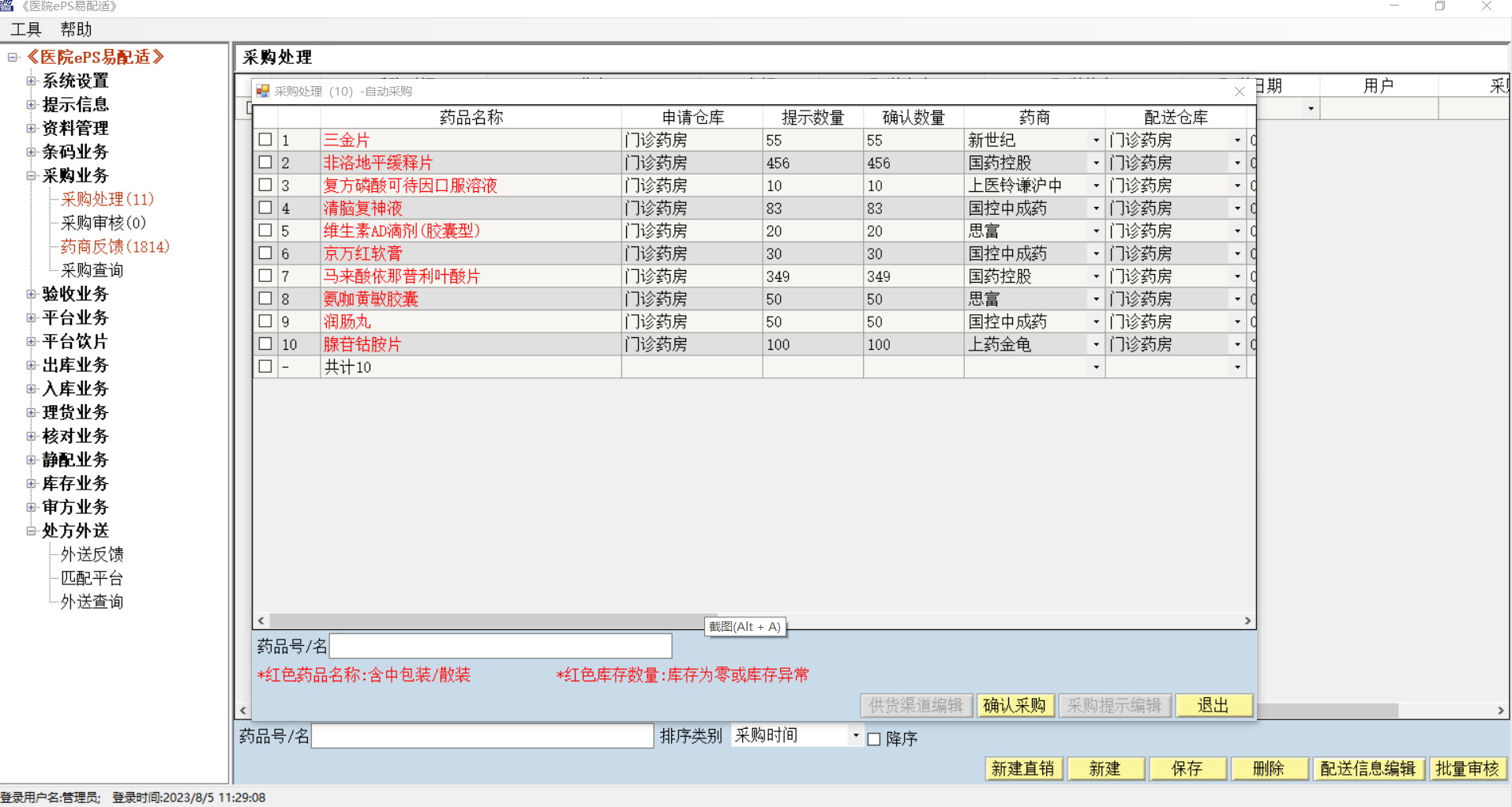Tick the checkbox for row 3 复方磷酸可待因口服溶液

pyautogui.click(x=265, y=186)
